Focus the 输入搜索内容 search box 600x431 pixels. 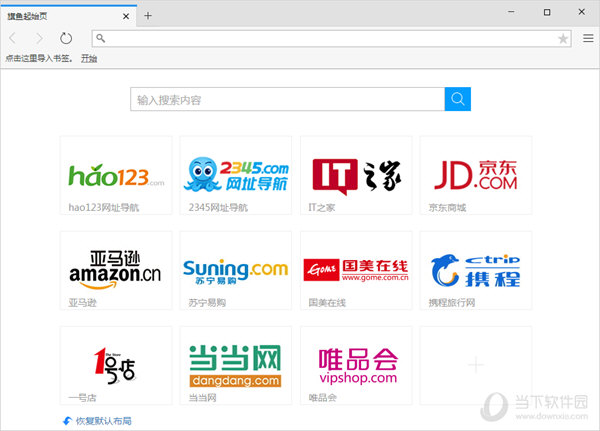click(x=287, y=99)
